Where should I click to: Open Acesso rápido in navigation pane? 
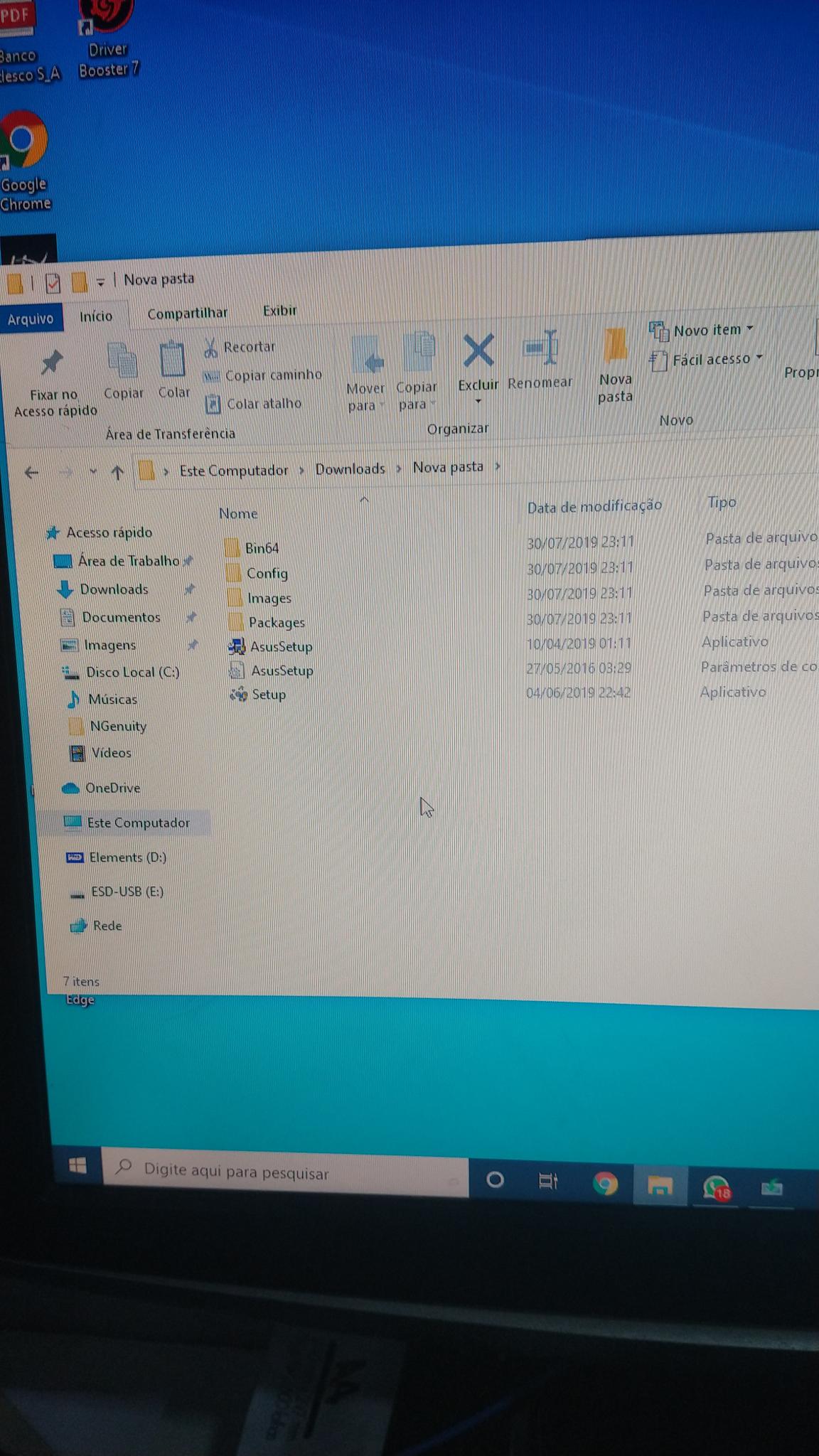[x=99, y=532]
